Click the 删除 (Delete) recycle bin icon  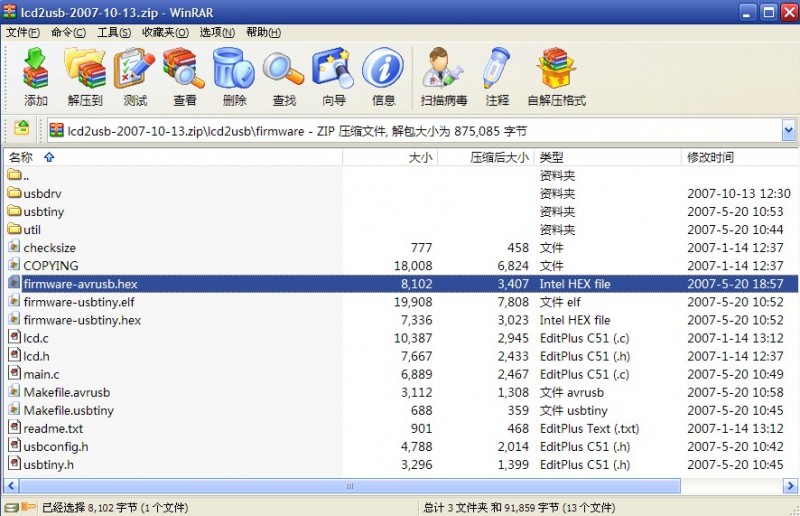click(234, 77)
